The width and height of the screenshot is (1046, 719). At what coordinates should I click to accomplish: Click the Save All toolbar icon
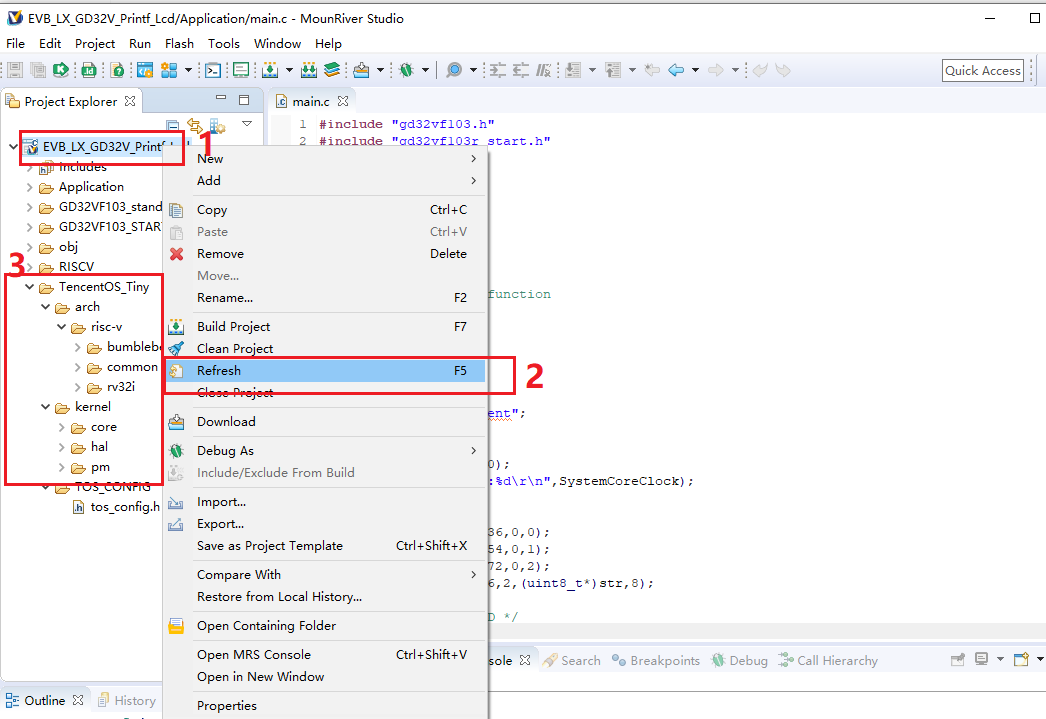coord(38,70)
